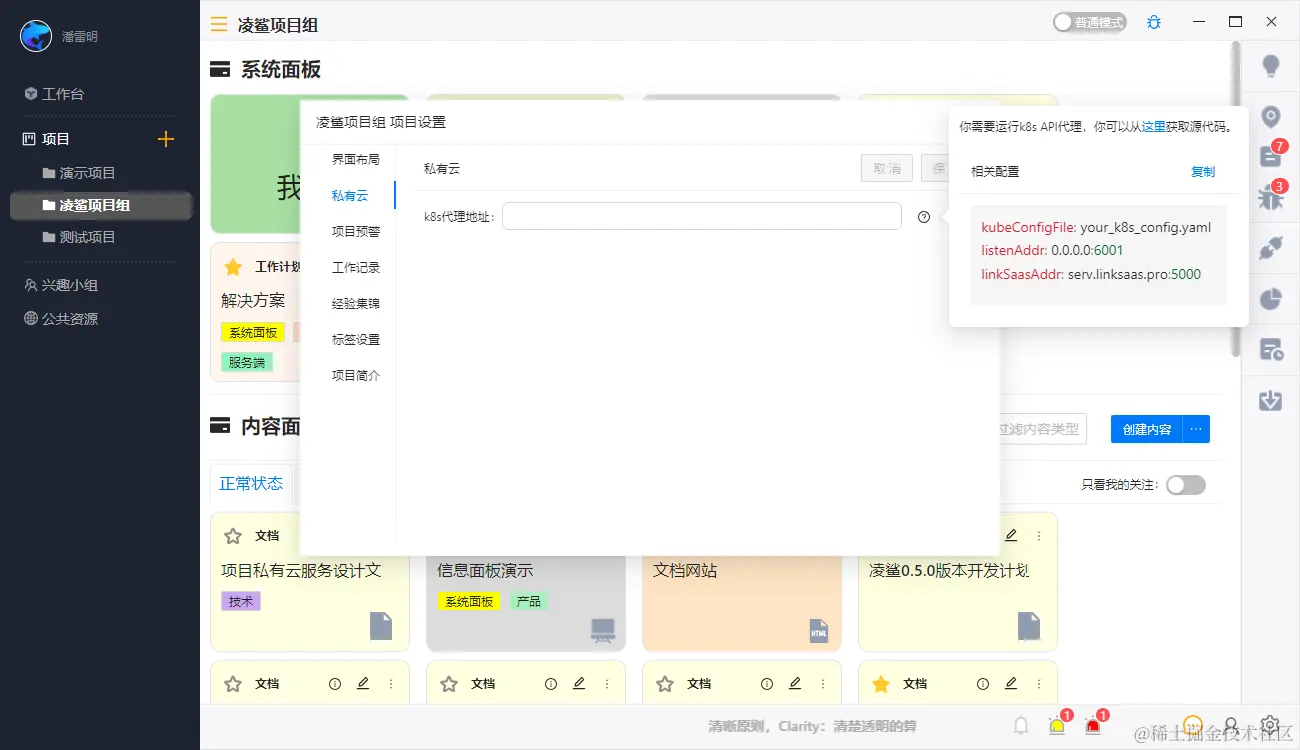Click the blue bug icon in title bar
The height and width of the screenshot is (750, 1300).
[x=1154, y=22]
